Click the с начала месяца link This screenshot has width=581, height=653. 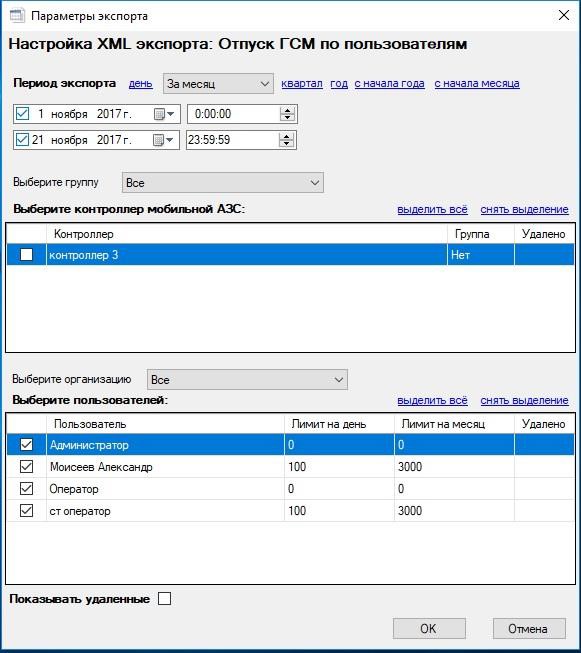(477, 84)
